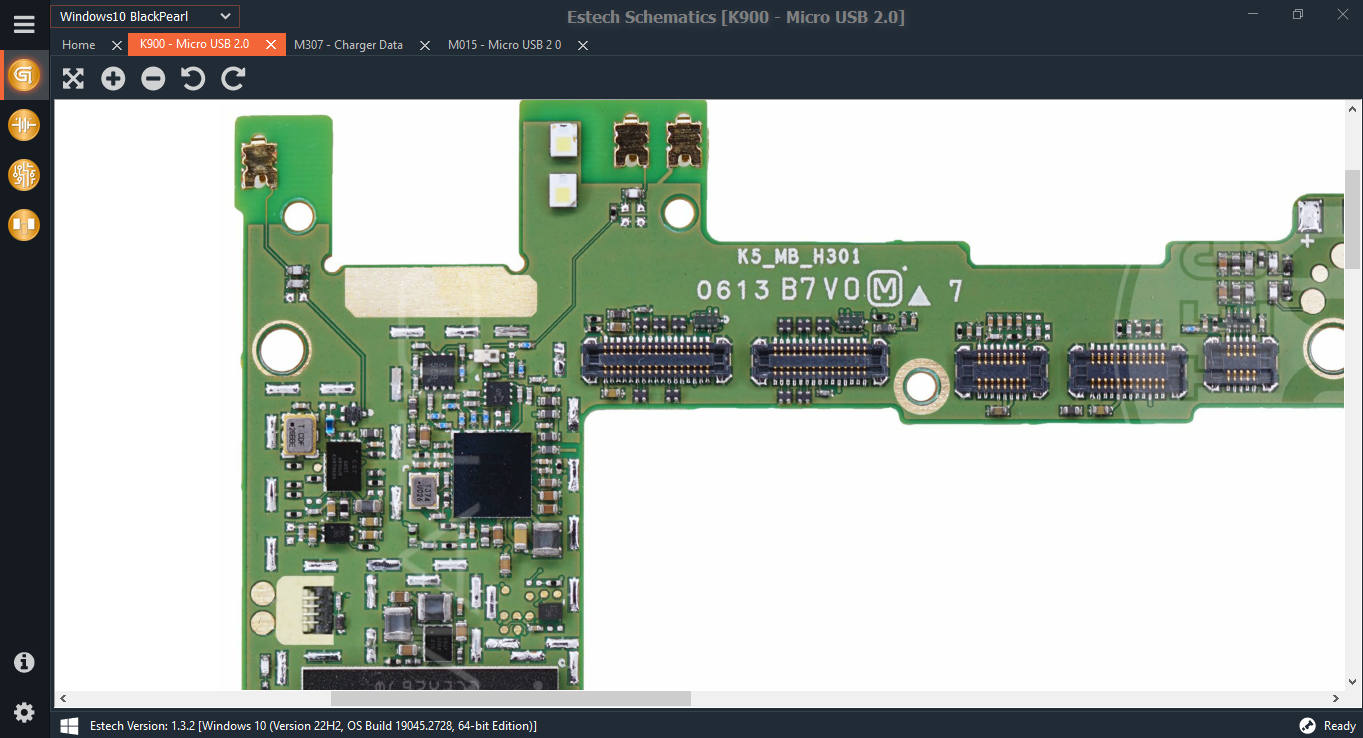Image resolution: width=1363 pixels, height=738 pixels.
Task: Open the hamburger menu
Action: pos(24,24)
